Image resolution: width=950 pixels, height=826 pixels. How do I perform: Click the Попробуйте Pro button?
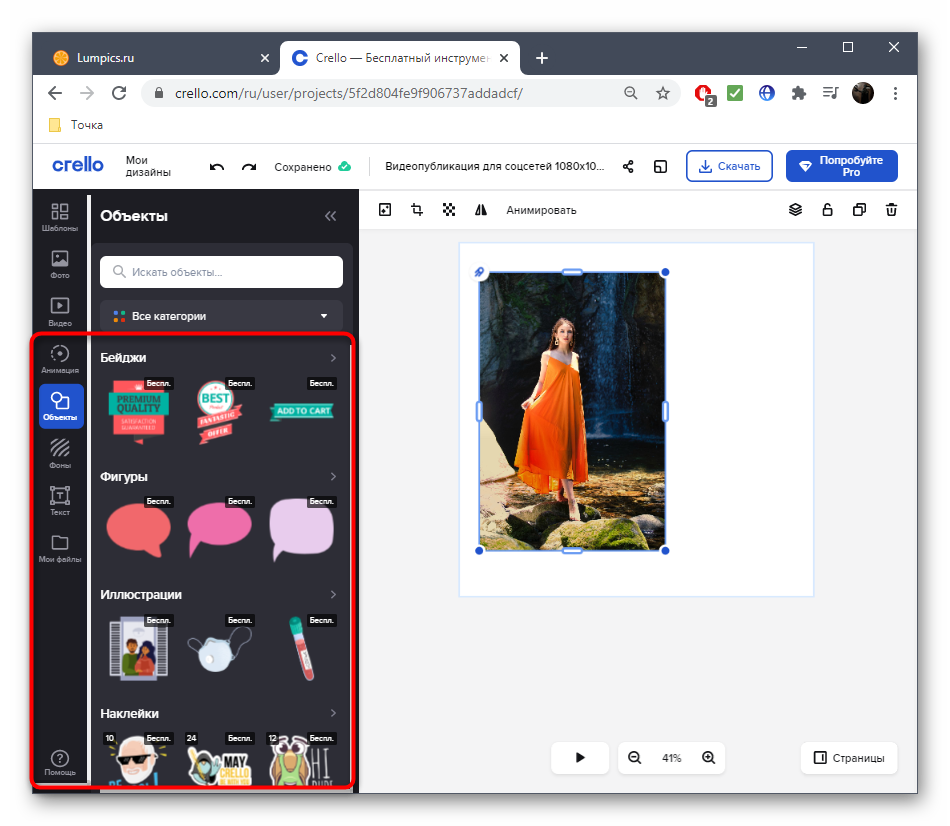[x=841, y=166]
